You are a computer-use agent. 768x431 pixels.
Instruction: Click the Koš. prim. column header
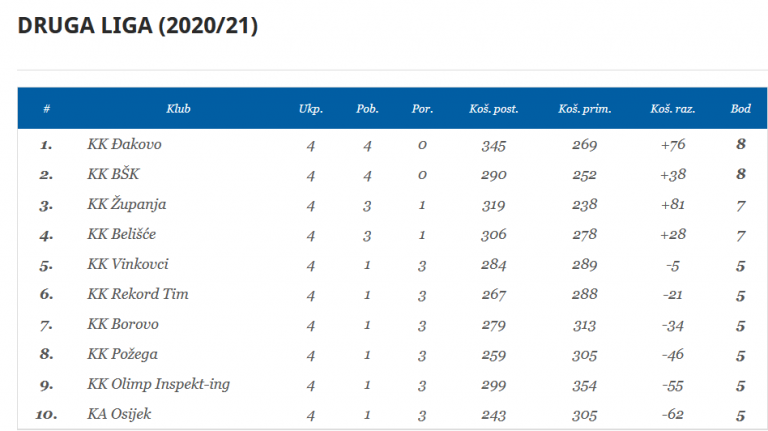[x=584, y=109]
